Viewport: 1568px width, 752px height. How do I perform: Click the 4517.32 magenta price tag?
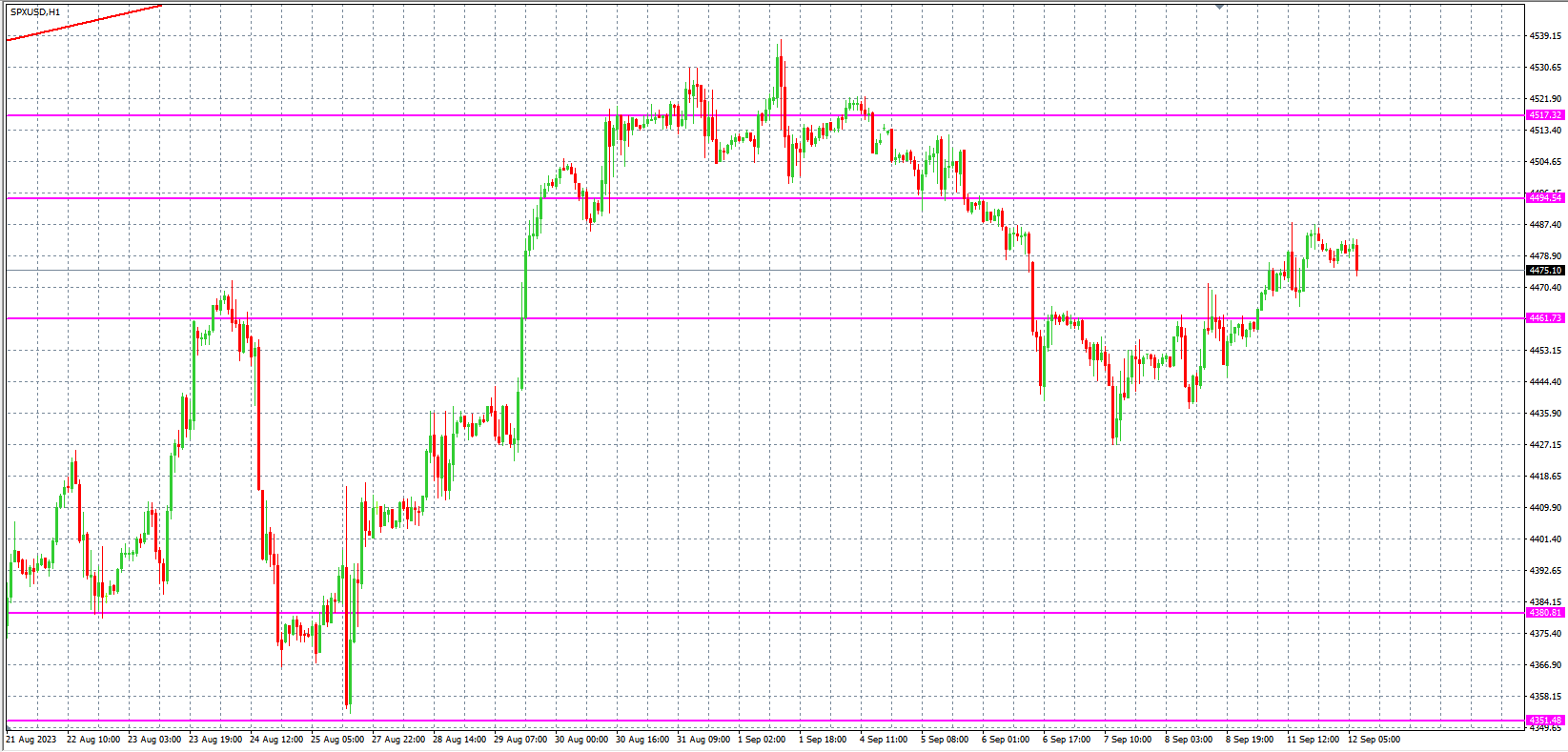pos(1544,115)
